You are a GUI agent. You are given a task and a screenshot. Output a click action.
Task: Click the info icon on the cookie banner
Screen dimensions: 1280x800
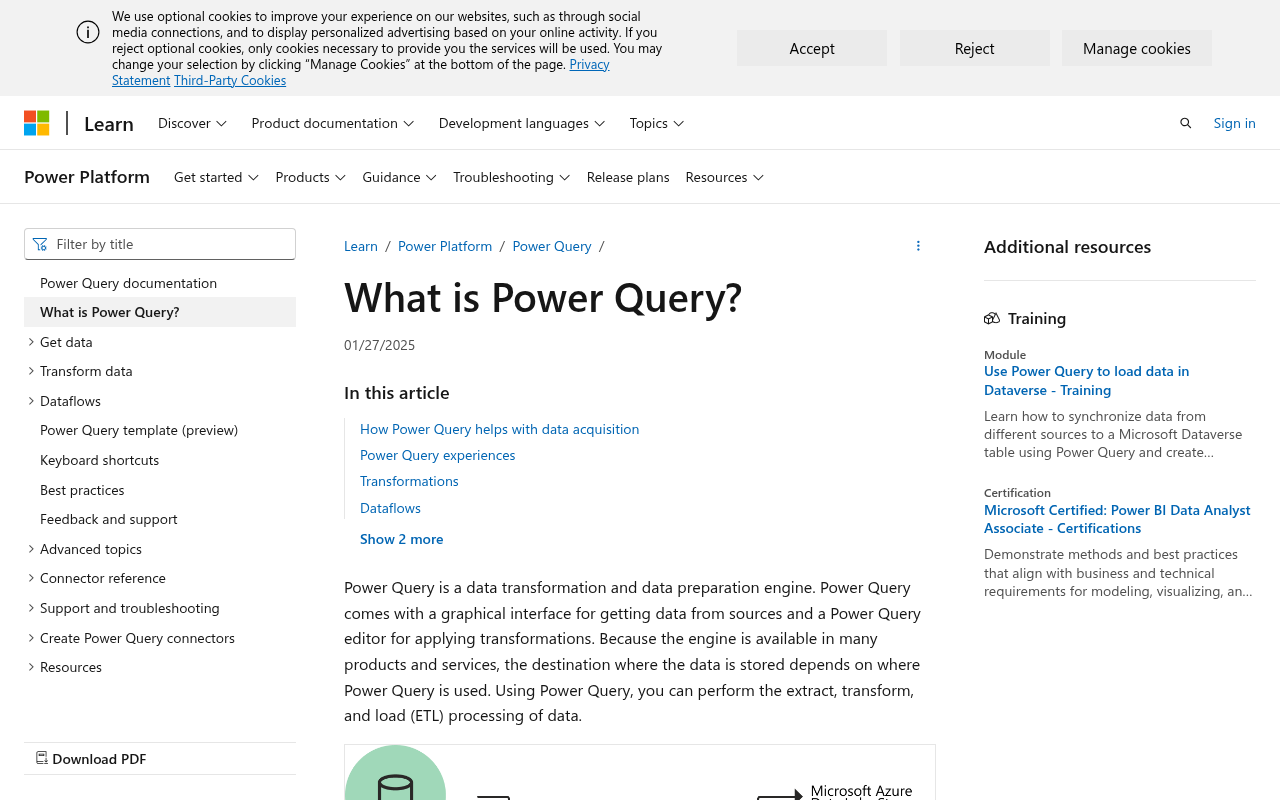(x=86, y=31)
